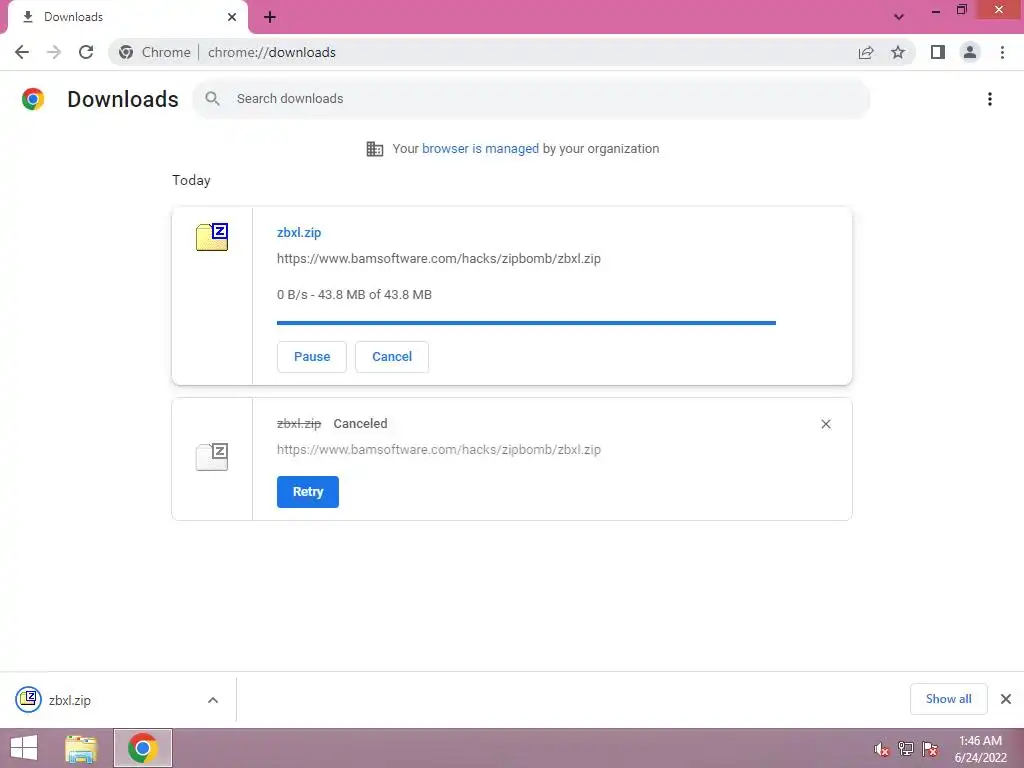Bookmark this tab with the star

pyautogui.click(x=898, y=52)
